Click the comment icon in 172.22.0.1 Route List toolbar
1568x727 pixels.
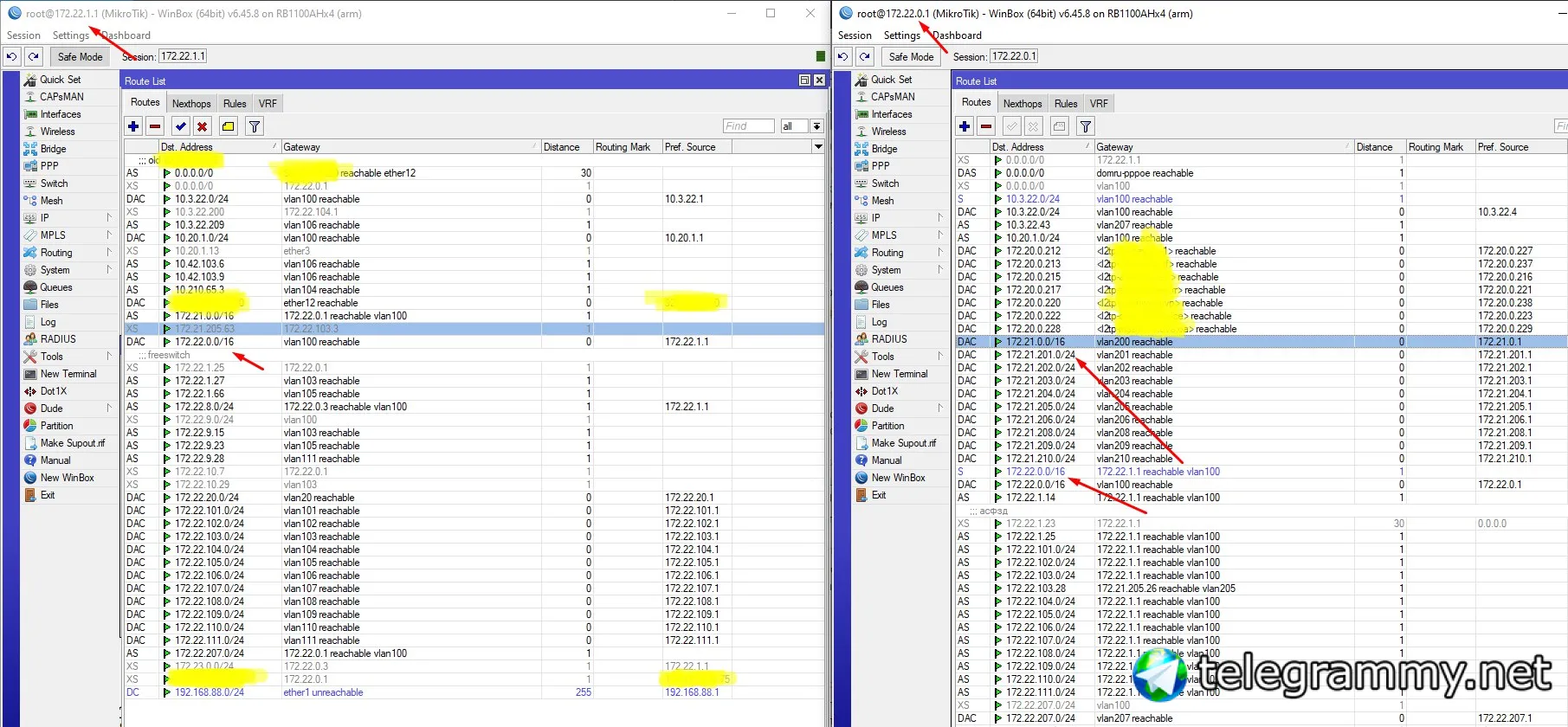click(x=1059, y=126)
